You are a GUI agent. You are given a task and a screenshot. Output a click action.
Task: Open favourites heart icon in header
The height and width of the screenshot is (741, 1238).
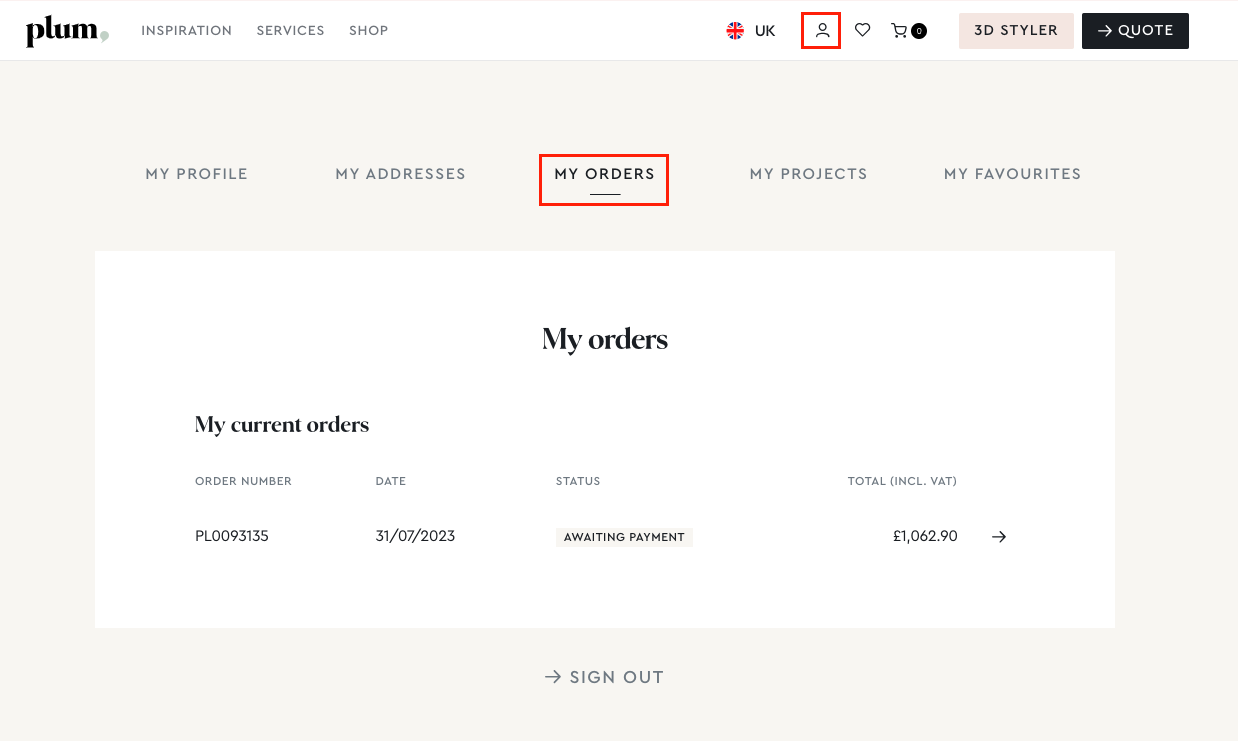tap(862, 30)
